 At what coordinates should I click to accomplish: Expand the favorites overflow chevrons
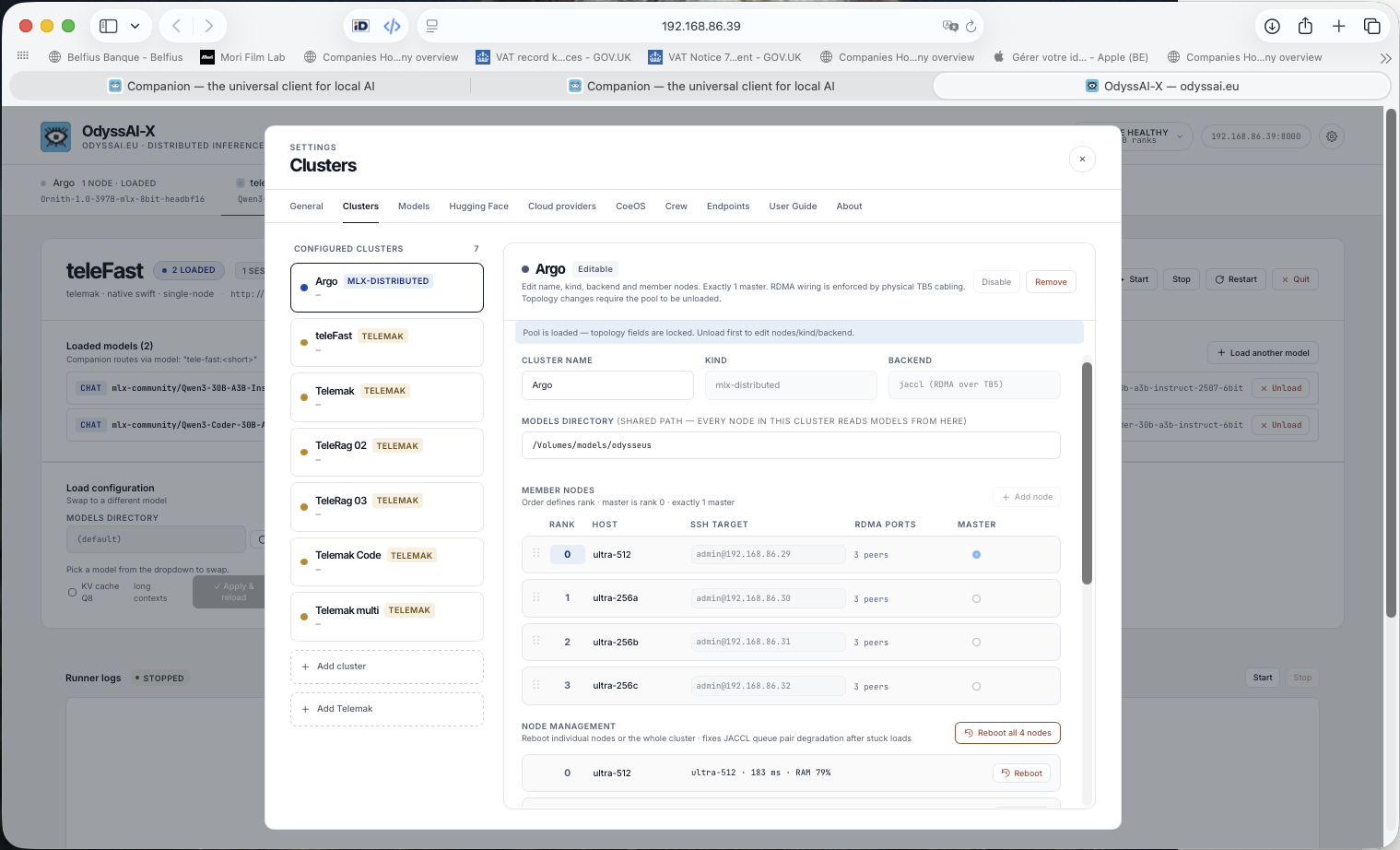tap(1385, 57)
